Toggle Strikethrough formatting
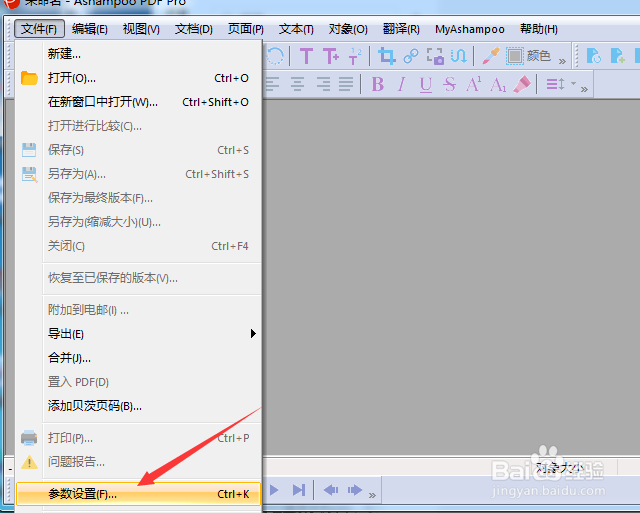The image size is (640, 513). 449,84
